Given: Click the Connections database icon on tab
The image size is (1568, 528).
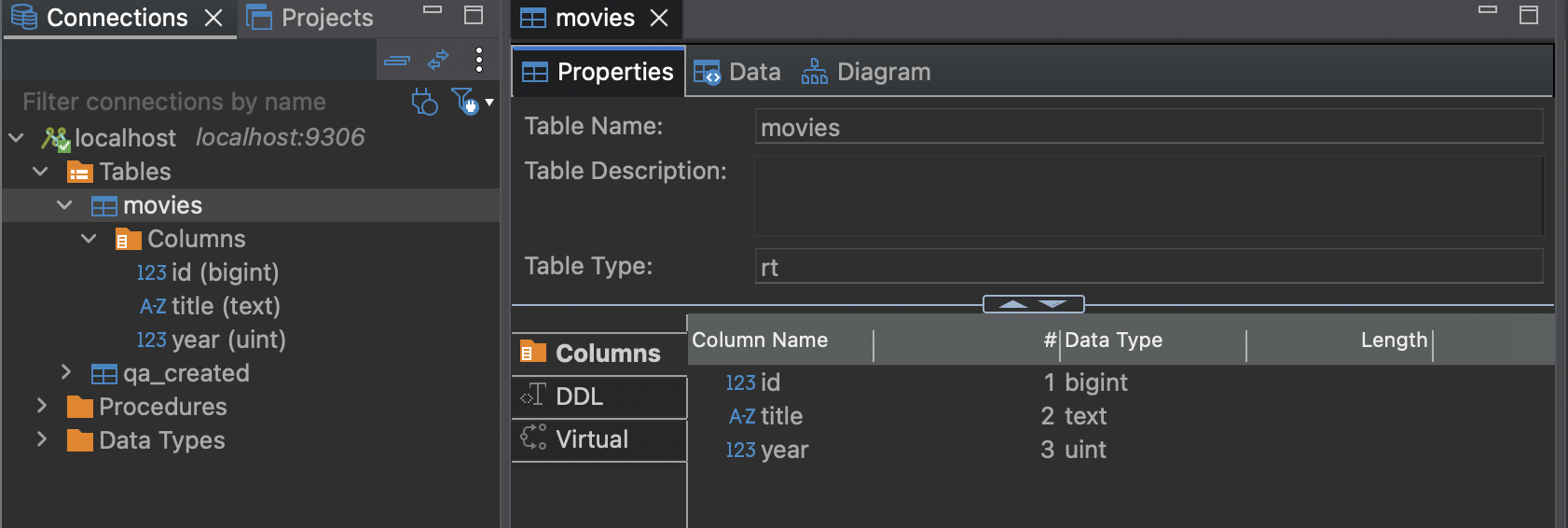Looking at the screenshot, I should coord(24,18).
